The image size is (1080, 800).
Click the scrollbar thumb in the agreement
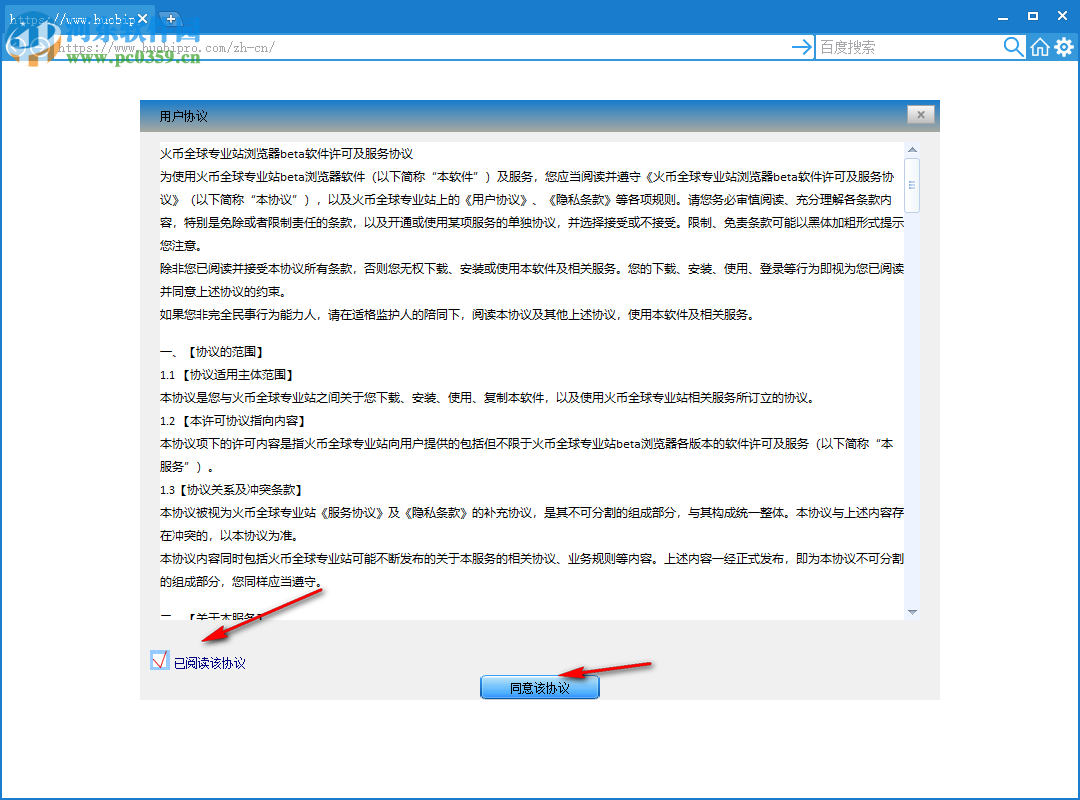click(911, 185)
